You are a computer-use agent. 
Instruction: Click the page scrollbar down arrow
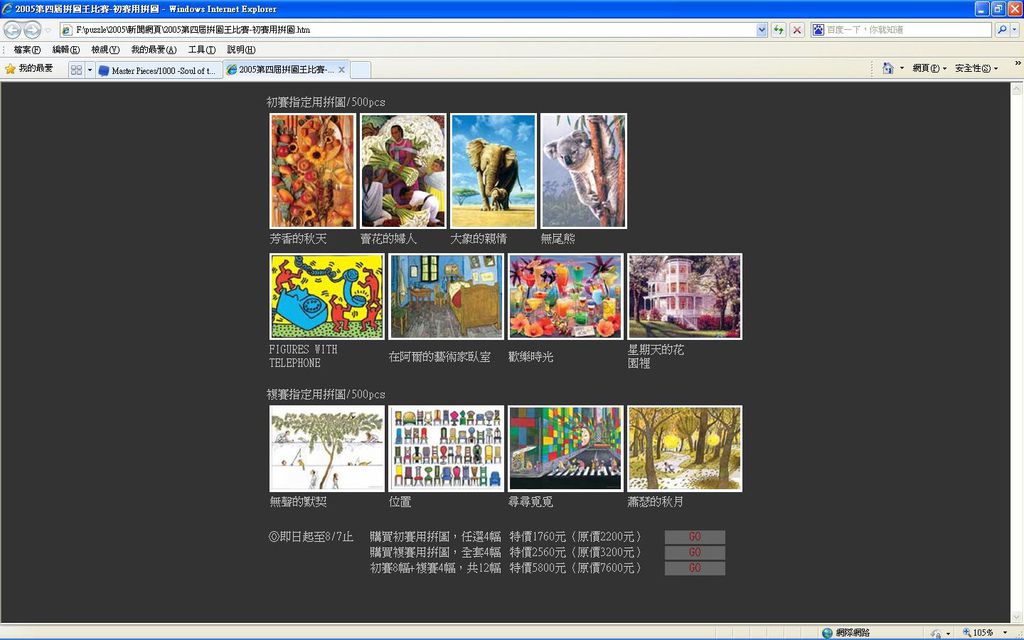click(1016, 617)
